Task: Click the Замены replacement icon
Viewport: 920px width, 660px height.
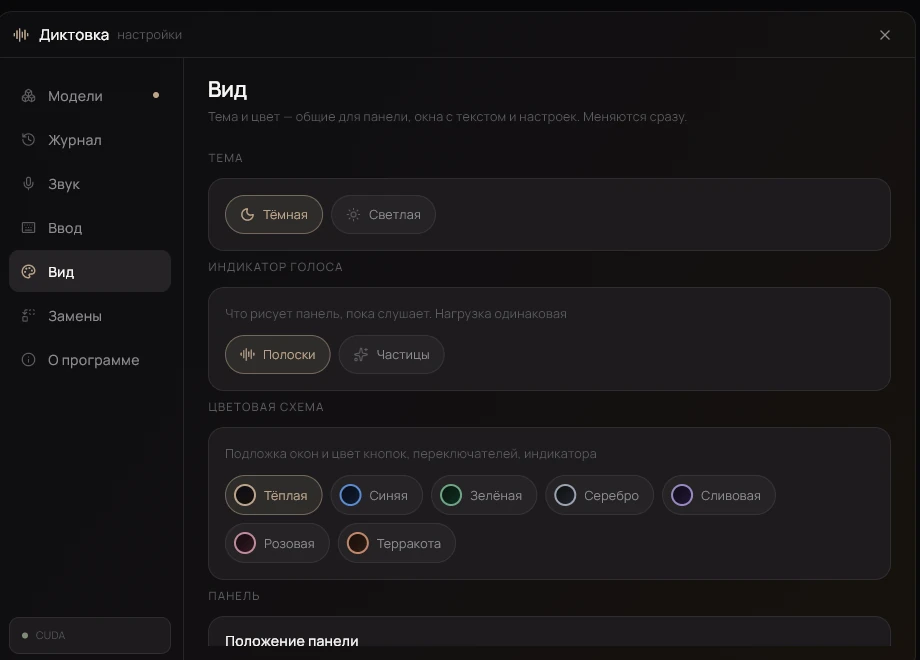Action: pyautogui.click(x=28, y=316)
